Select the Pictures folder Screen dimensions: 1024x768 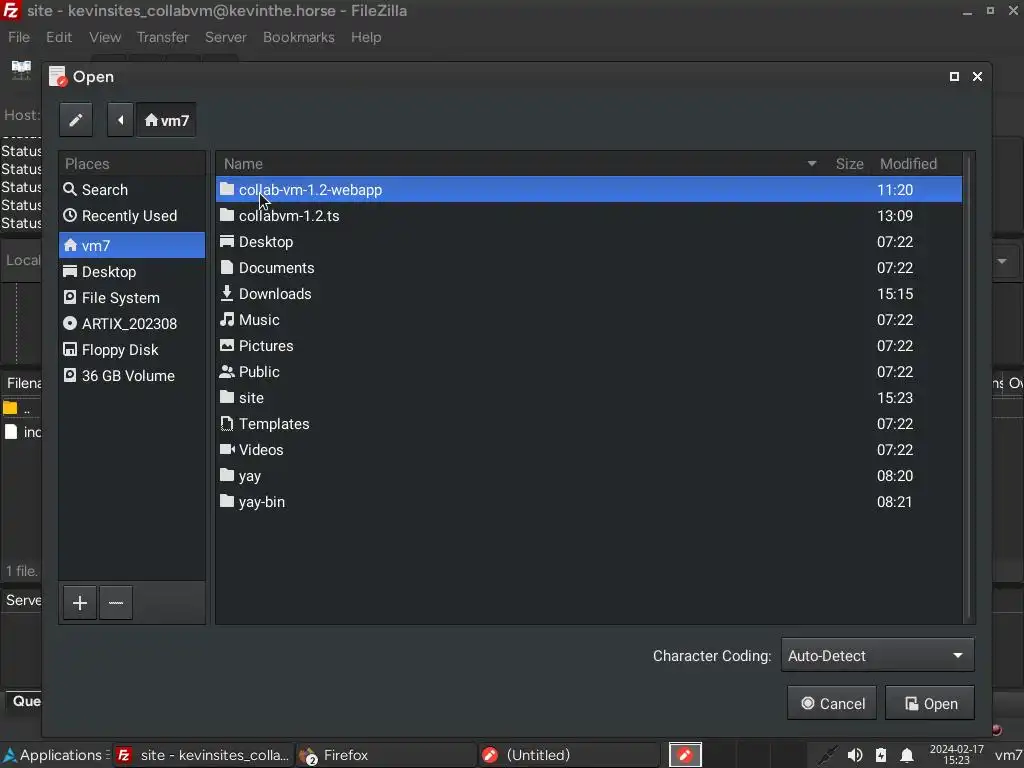[x=588, y=346]
